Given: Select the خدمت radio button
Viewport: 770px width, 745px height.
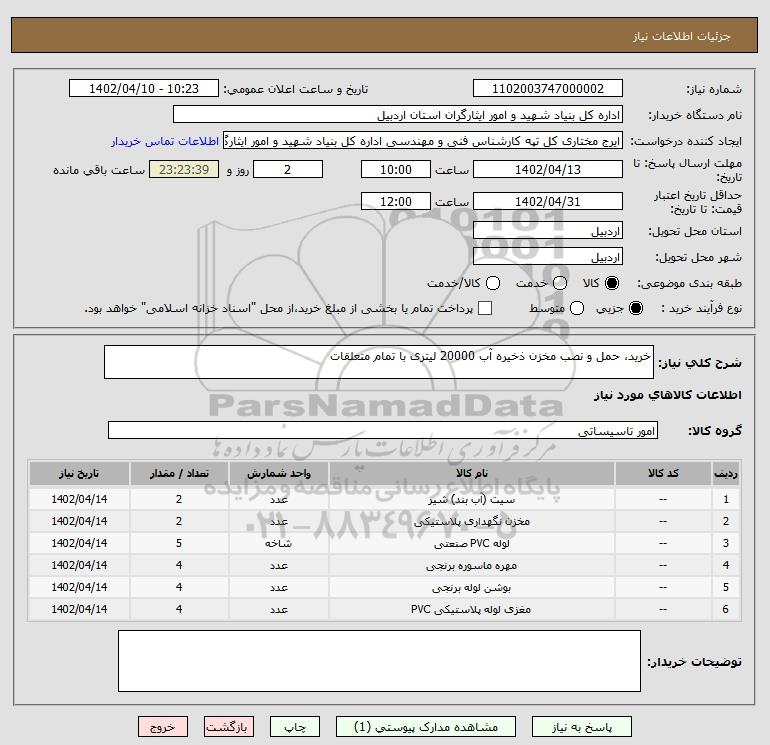Looking at the screenshot, I should [560, 283].
